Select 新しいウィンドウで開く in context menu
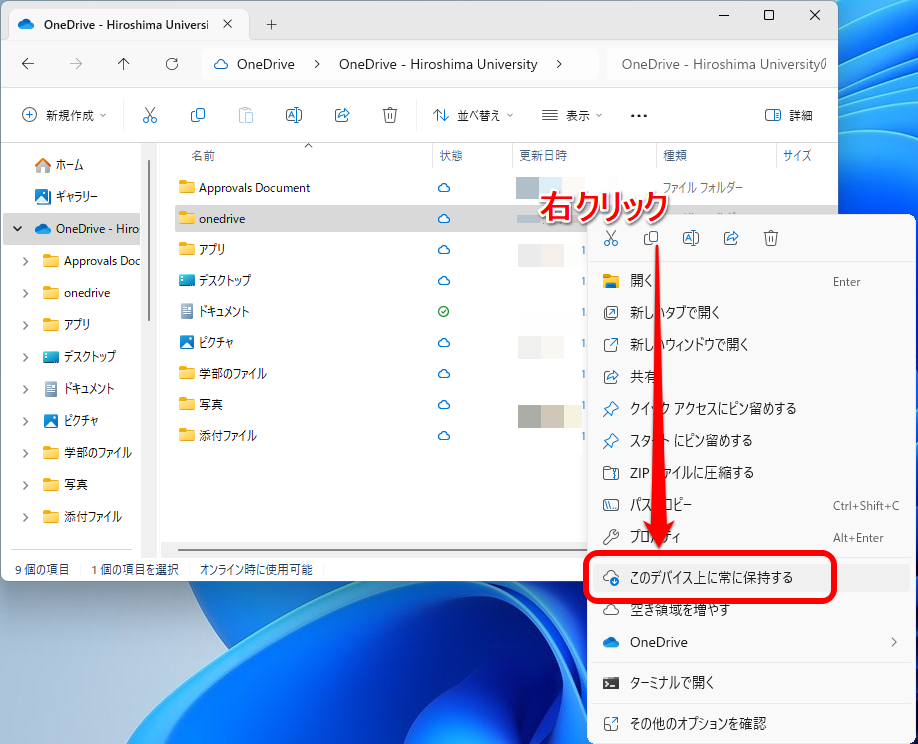The height and width of the screenshot is (744, 918). [751, 345]
